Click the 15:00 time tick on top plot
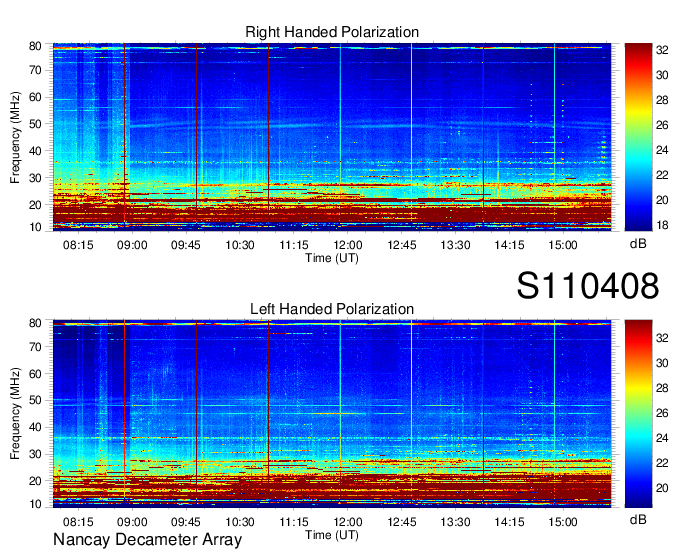The width and height of the screenshot is (680, 552). tap(562, 245)
